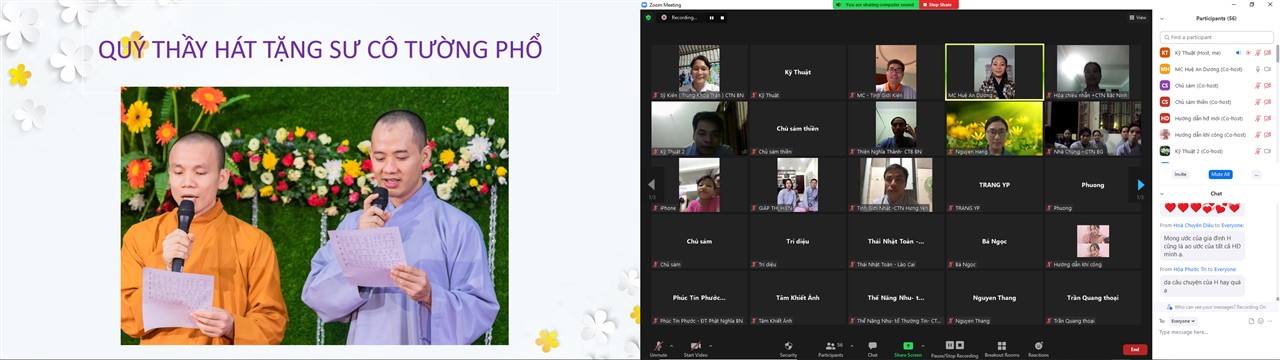Click the Invite button
Screen dimensions: 1280x360
tap(1181, 174)
